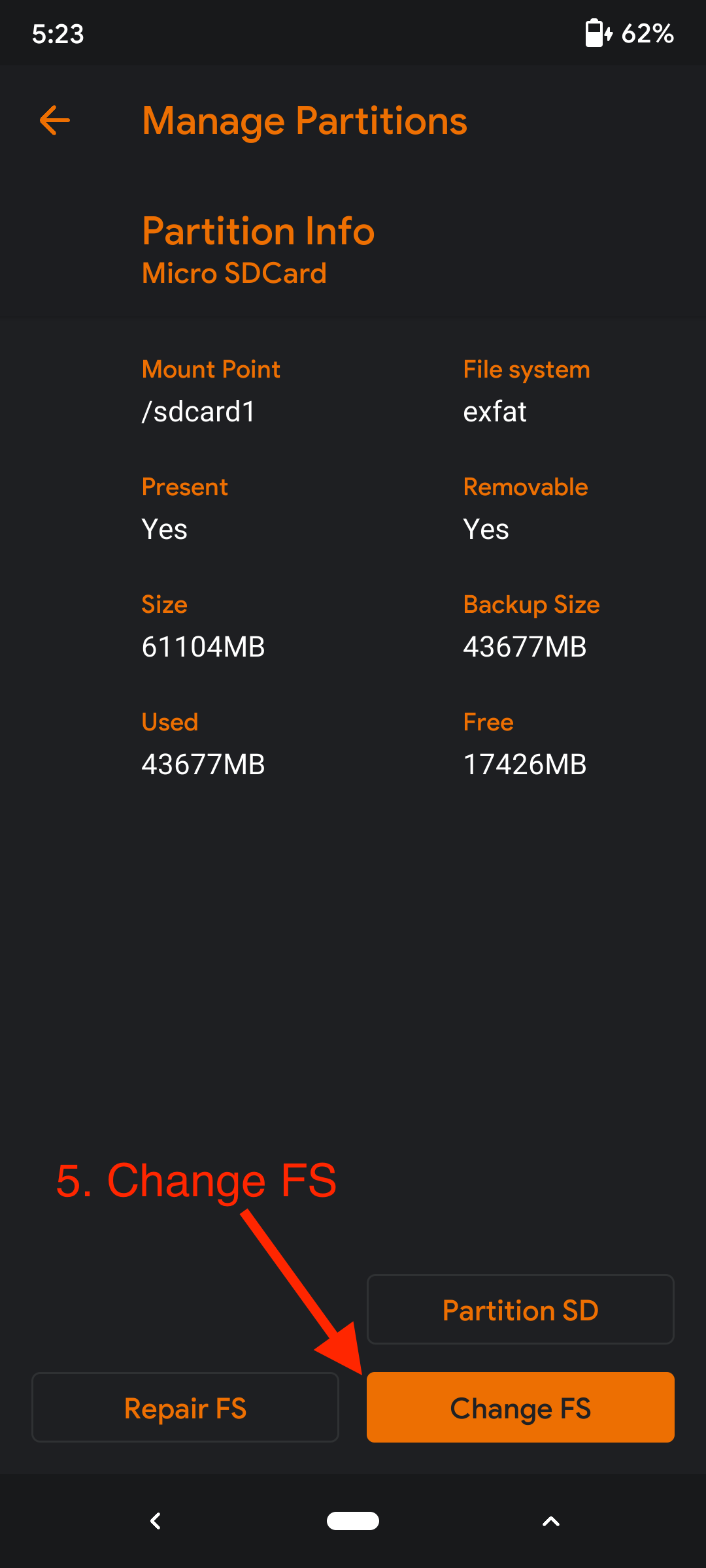Tap the 5:23 clock in status bar

pos(58,33)
